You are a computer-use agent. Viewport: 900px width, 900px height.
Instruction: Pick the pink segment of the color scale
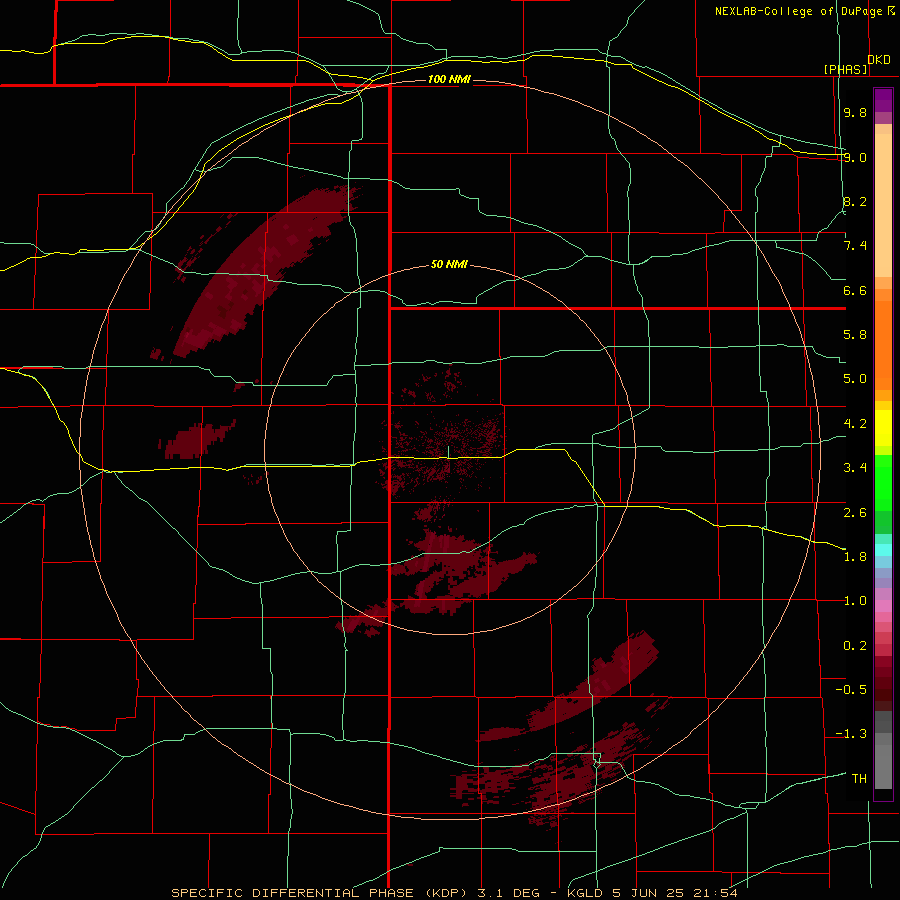click(883, 606)
